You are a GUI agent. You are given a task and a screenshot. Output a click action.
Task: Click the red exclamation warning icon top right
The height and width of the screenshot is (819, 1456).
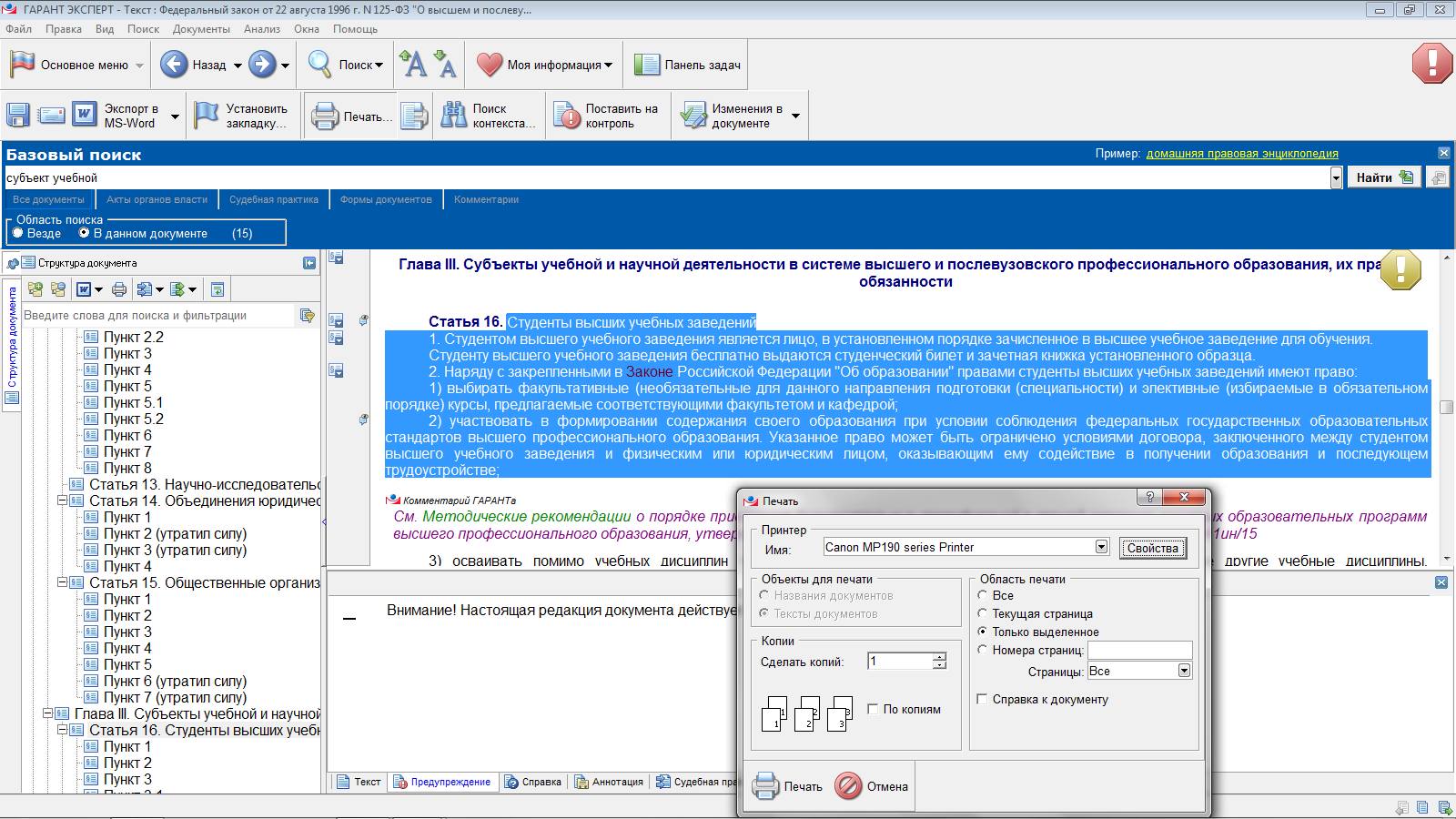(x=1432, y=64)
